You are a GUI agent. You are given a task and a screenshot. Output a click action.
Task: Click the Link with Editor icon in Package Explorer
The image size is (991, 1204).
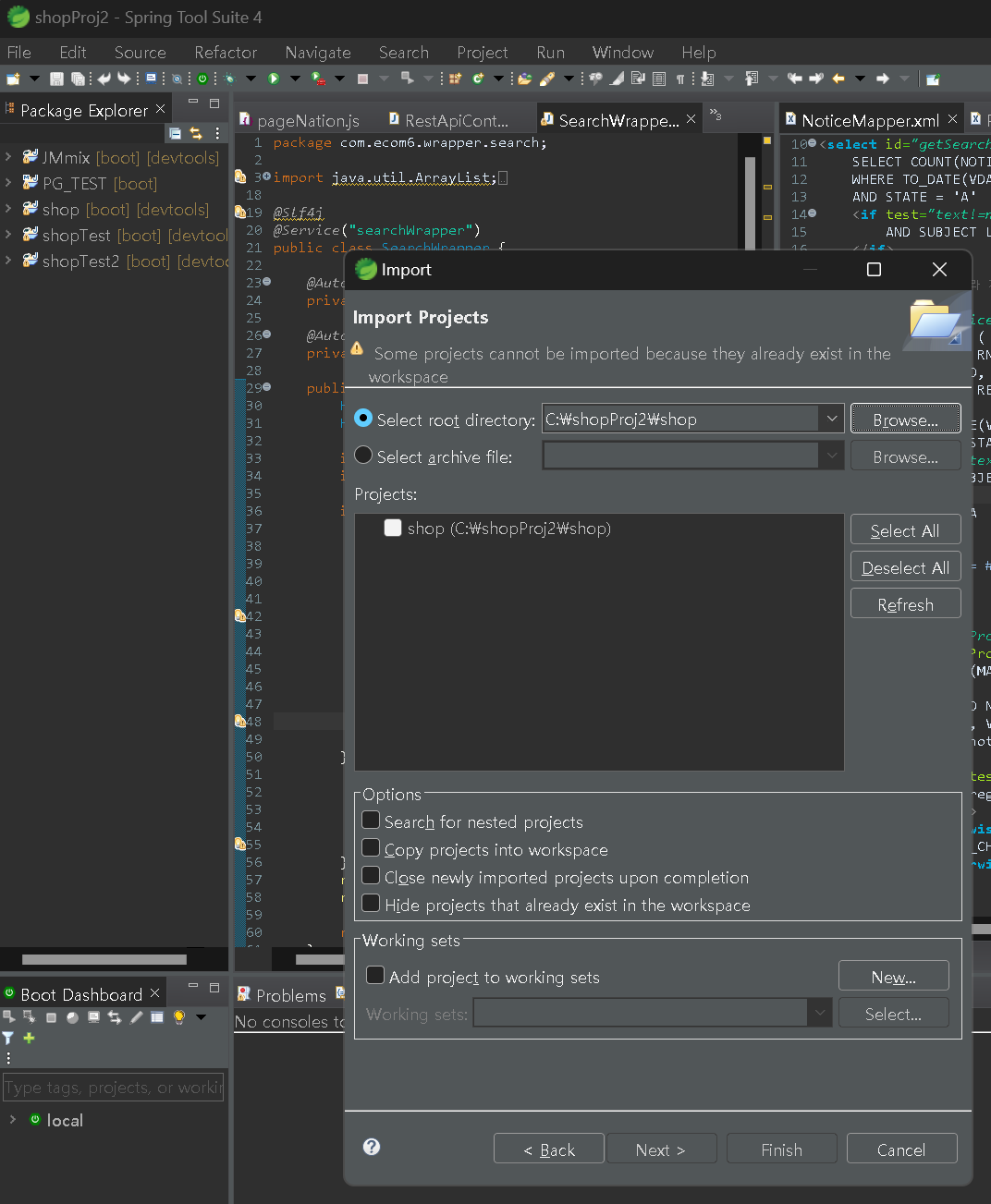pos(196,133)
